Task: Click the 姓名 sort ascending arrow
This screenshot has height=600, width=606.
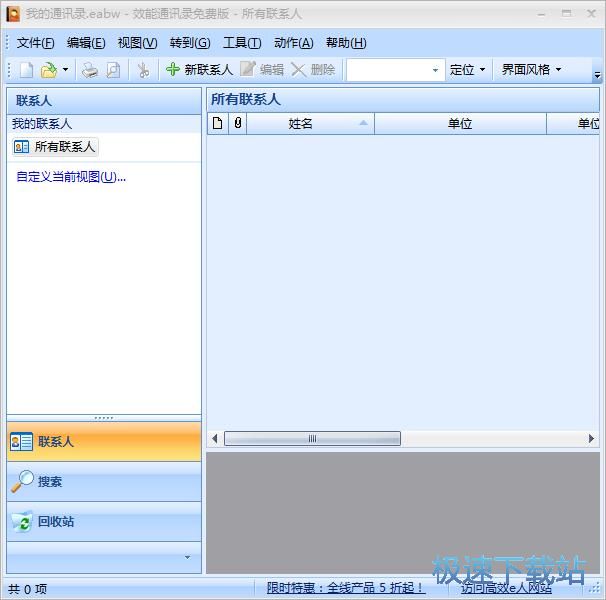Action: pyautogui.click(x=363, y=123)
